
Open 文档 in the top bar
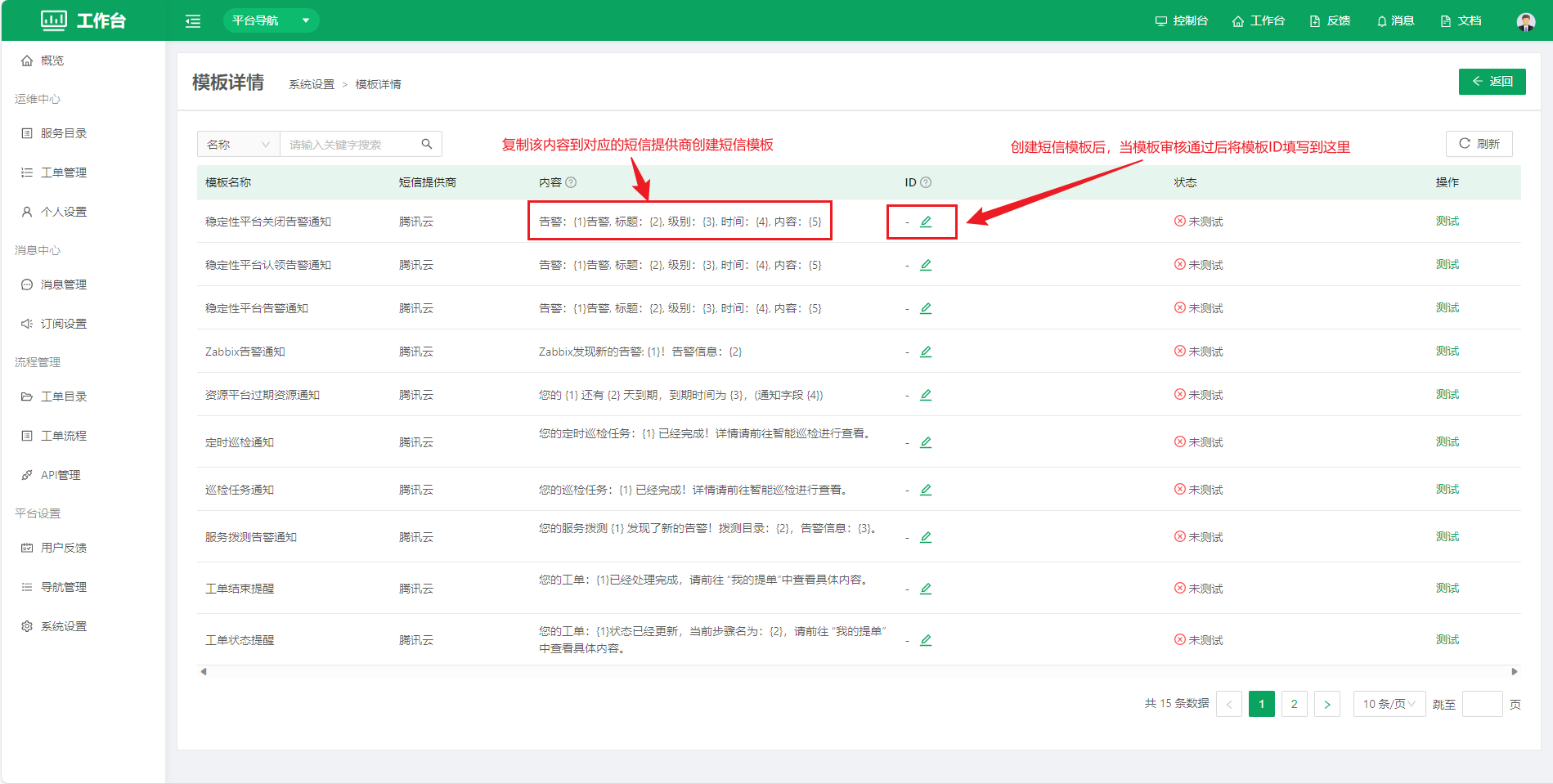click(1461, 20)
